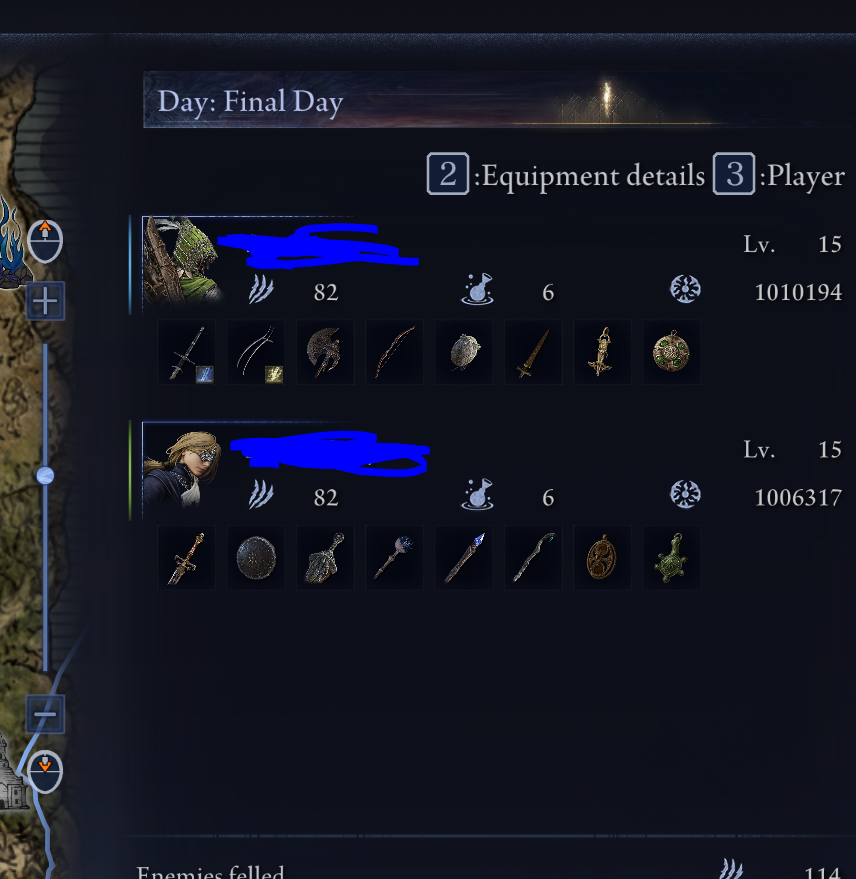Click the mouse scroll-down icon below zoom slider
Screen dimensions: 856x879
click(x=45, y=771)
